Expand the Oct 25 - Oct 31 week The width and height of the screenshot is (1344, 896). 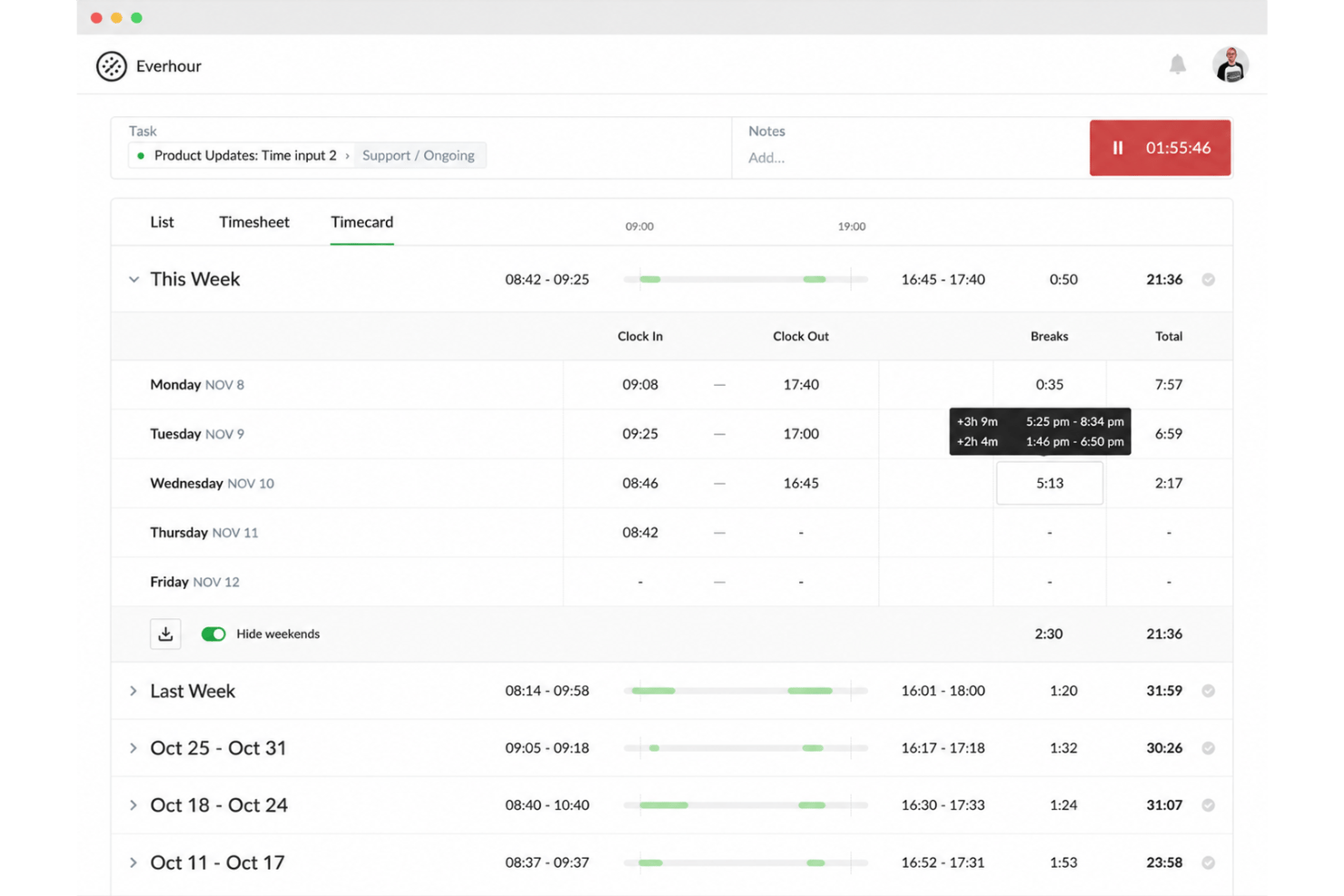coord(133,748)
